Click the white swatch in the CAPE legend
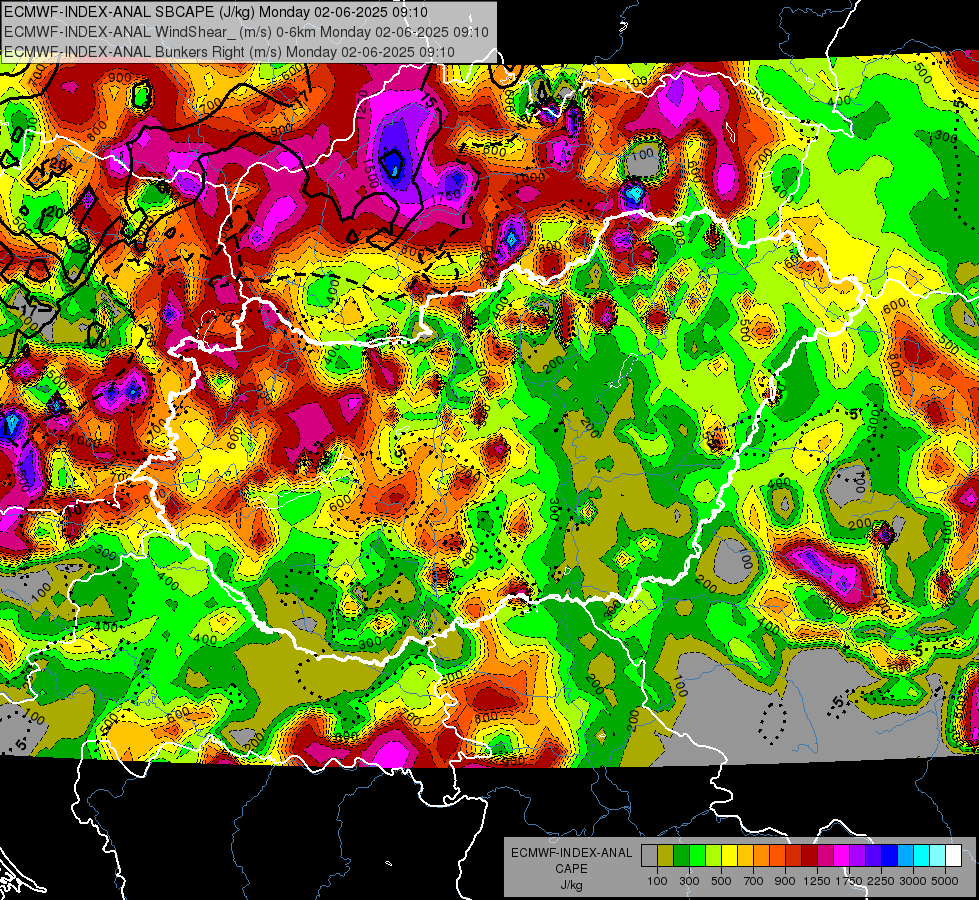Viewport: 979px width, 900px height. (x=953, y=856)
